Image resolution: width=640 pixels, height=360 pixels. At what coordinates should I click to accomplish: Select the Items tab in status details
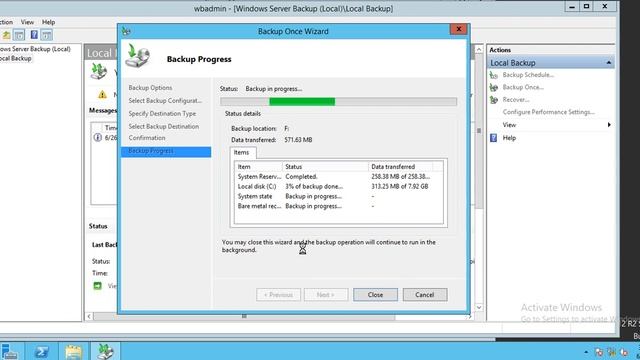(x=241, y=152)
